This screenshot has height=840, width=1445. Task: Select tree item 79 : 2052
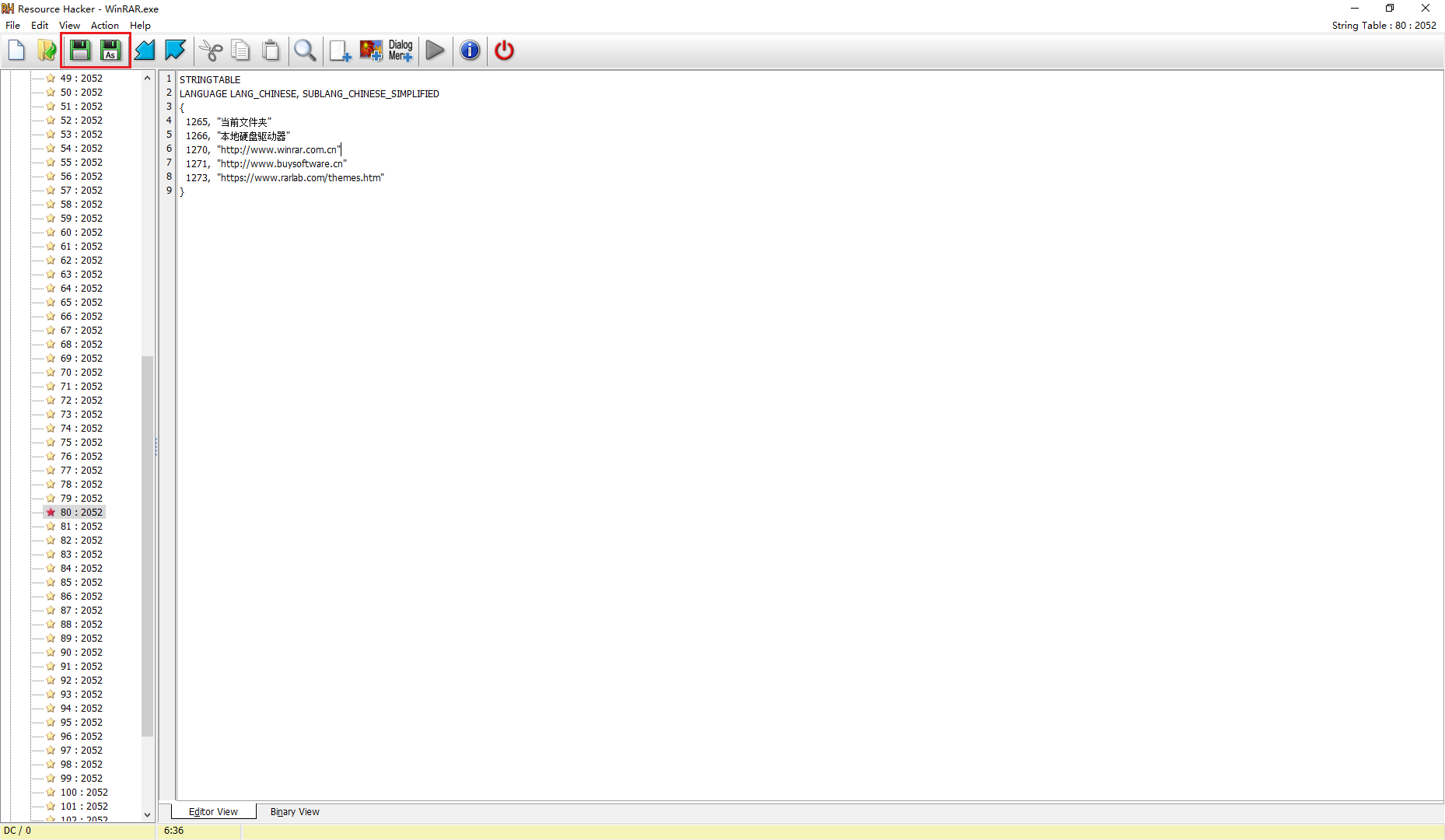[x=82, y=498]
